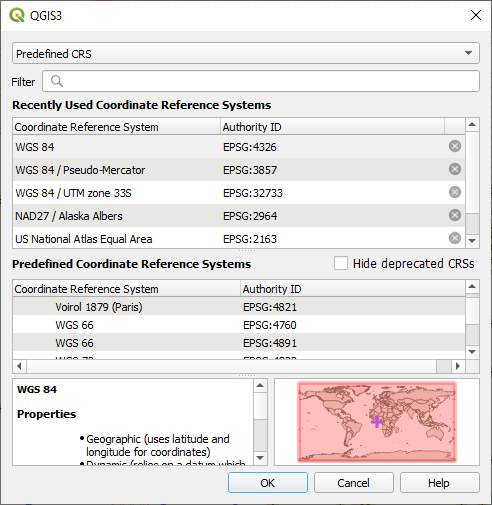Open the Predefined CRS dropdown

(x=246, y=53)
